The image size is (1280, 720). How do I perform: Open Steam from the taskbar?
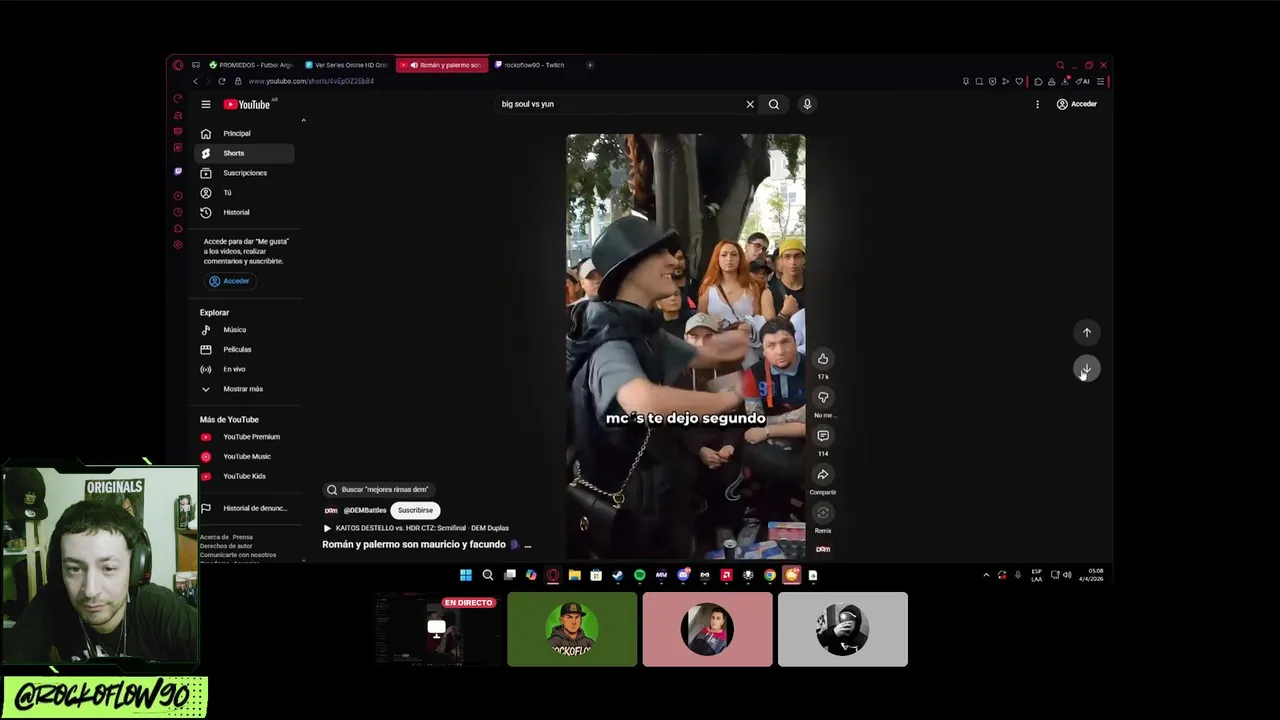[618, 575]
